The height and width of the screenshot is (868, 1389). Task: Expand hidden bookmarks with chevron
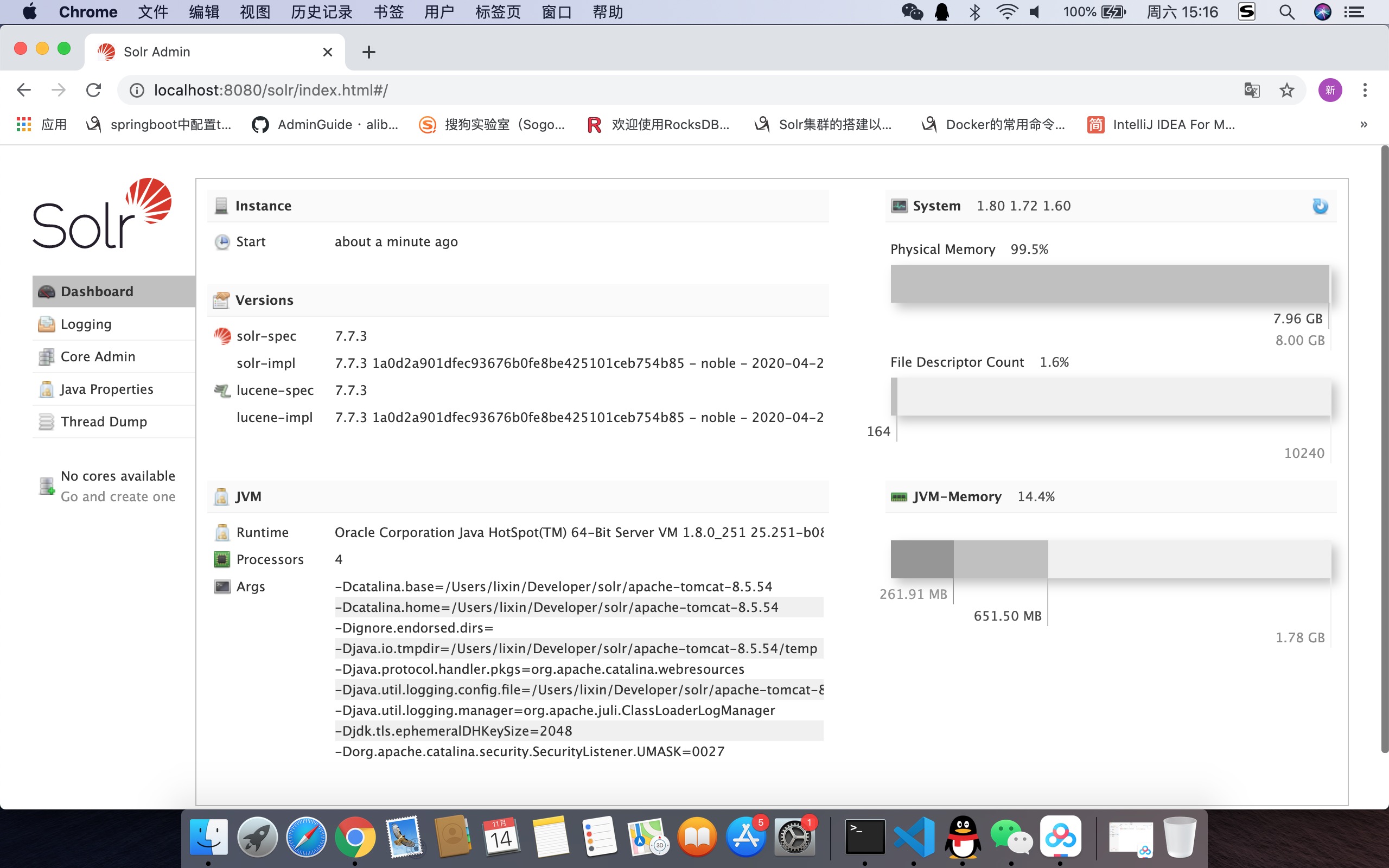pyautogui.click(x=1363, y=125)
